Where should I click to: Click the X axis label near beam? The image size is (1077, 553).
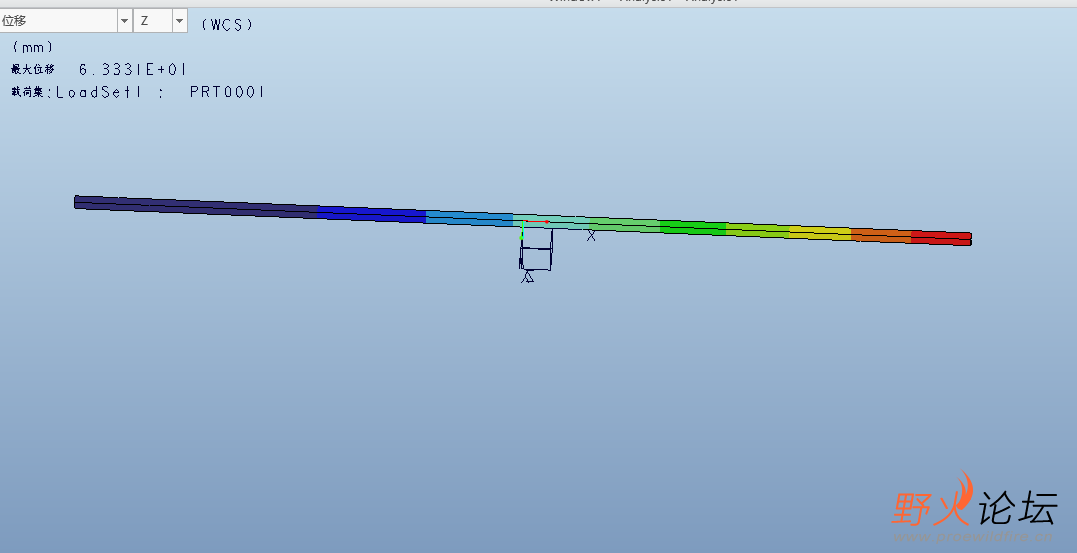(591, 236)
